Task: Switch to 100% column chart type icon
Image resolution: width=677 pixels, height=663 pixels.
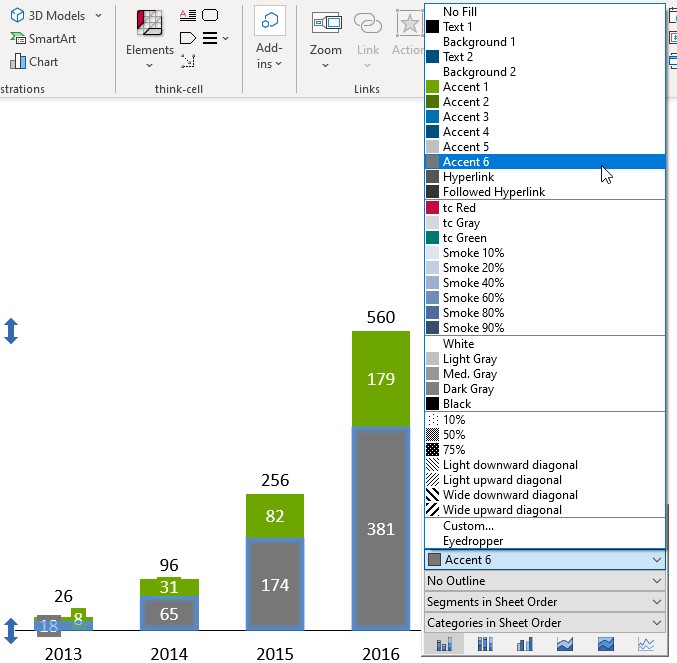Action: (x=485, y=644)
